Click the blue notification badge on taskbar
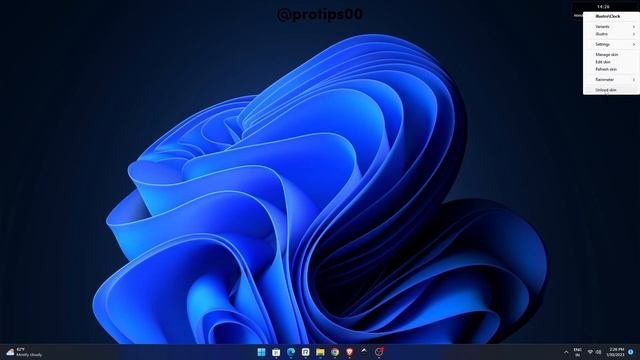 tap(631, 352)
